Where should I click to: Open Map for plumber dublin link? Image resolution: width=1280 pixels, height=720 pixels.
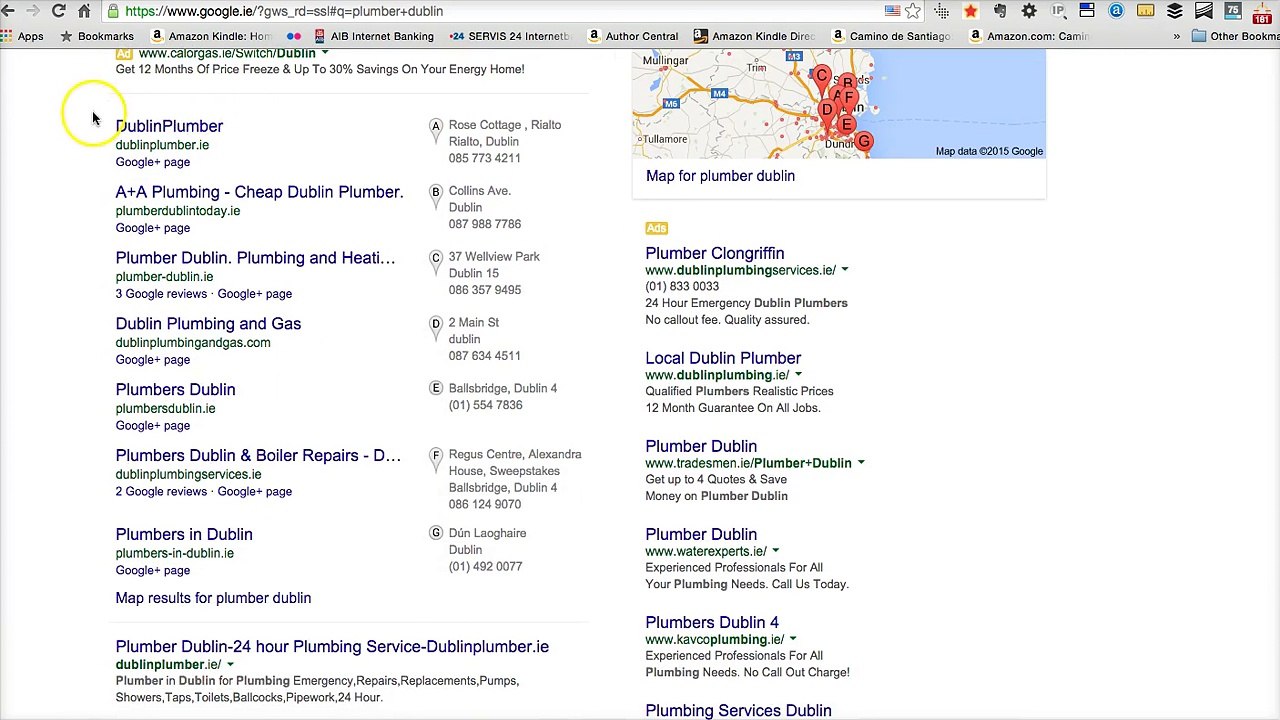pyautogui.click(x=720, y=176)
